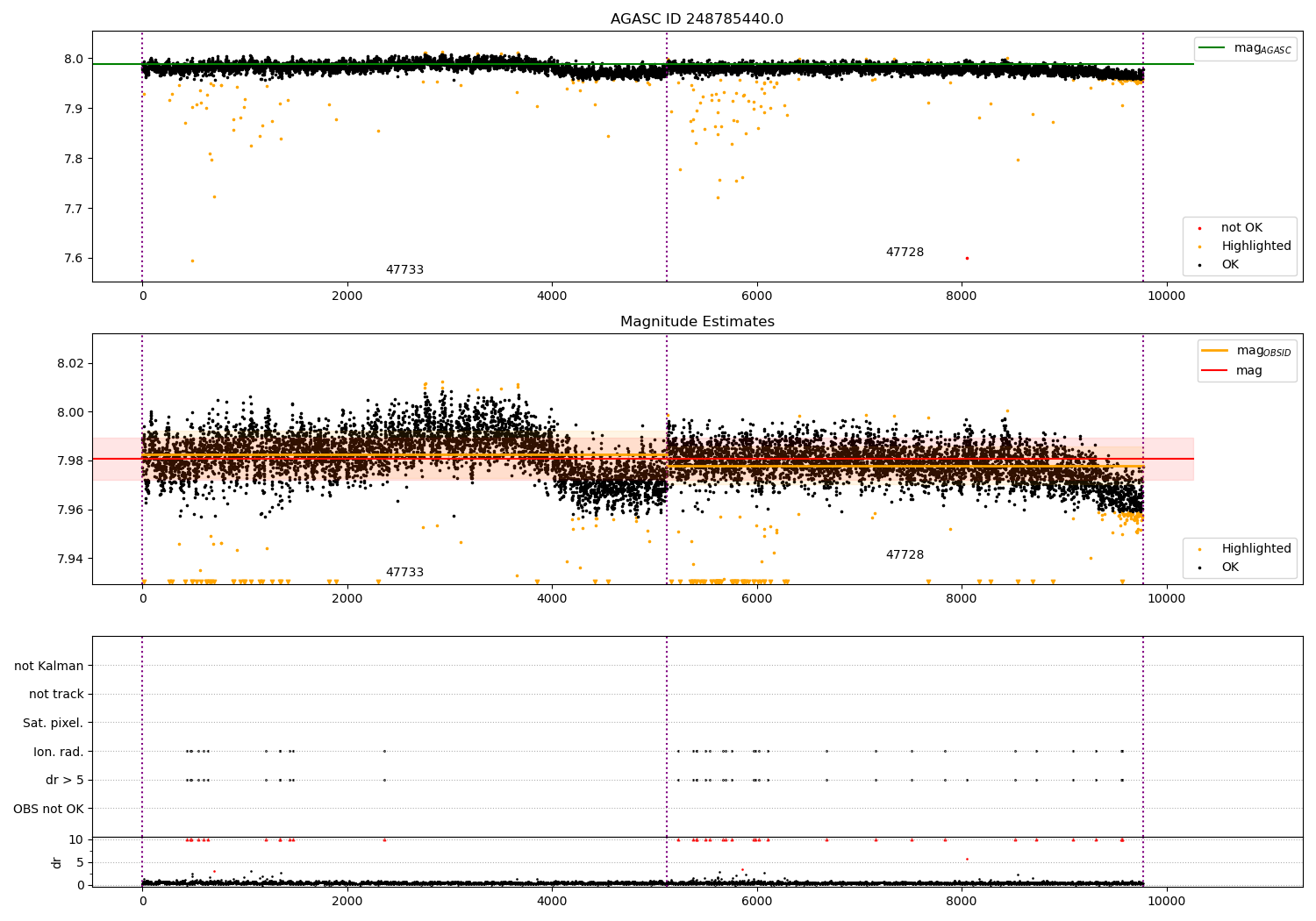Click the 6000 x-axis tick under Magnitude Estimates plot
This screenshot has width=1316, height=921.
pos(756,599)
